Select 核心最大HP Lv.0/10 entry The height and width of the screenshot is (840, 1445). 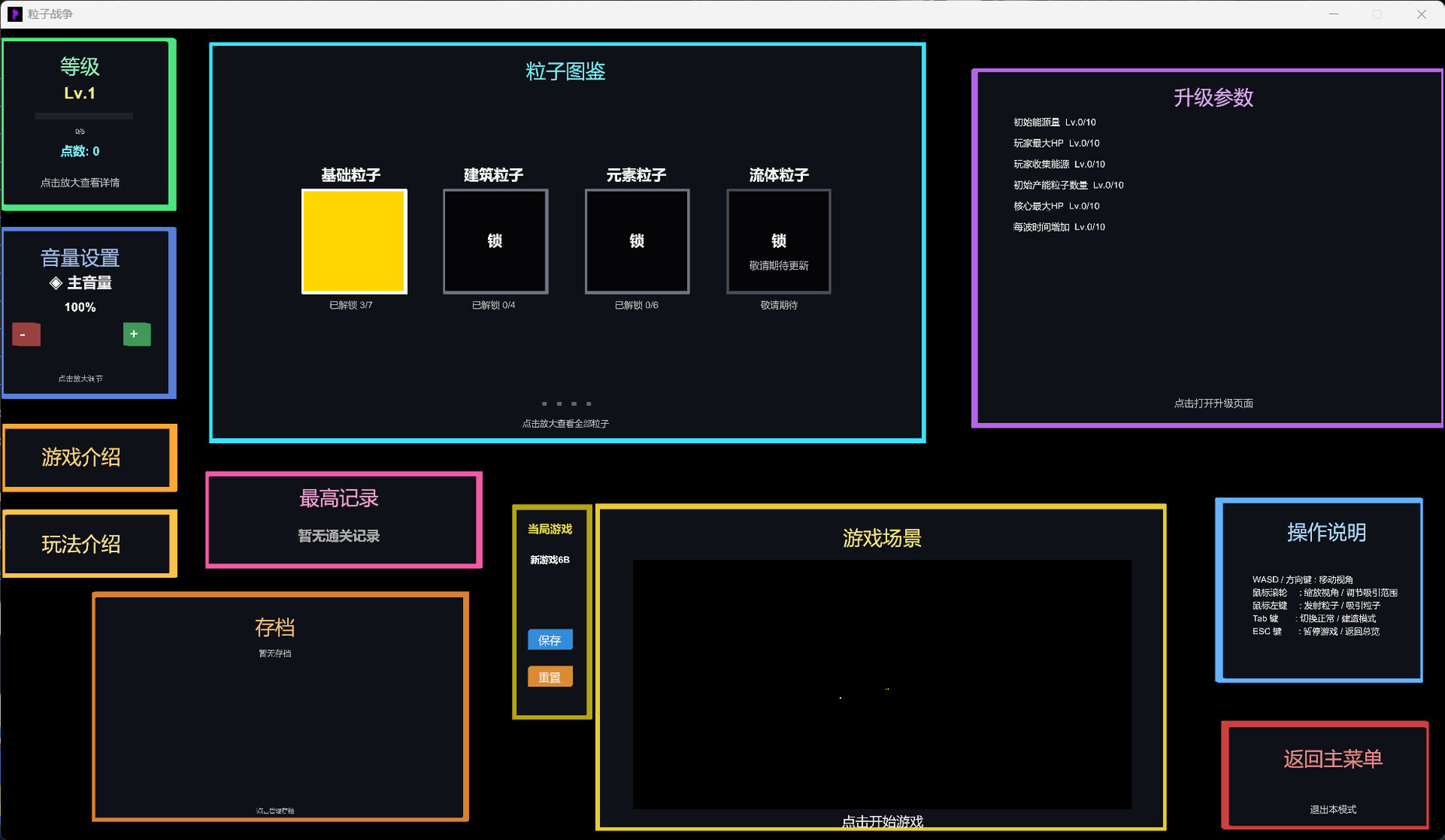1056,206
